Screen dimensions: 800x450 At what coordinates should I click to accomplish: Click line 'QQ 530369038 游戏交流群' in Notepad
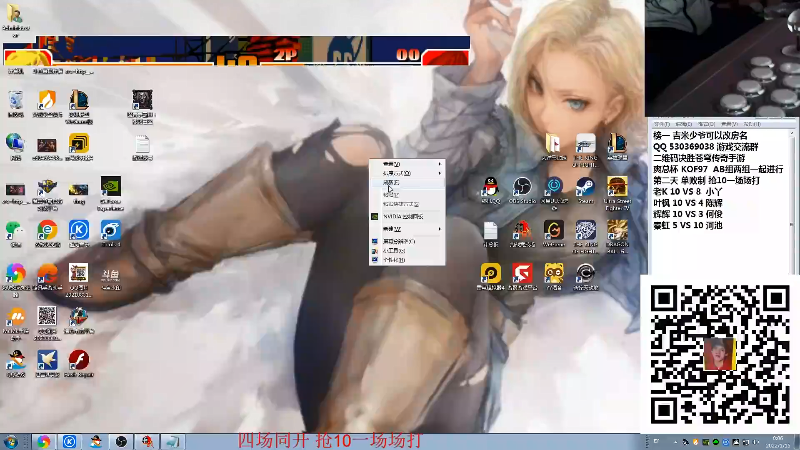706,147
